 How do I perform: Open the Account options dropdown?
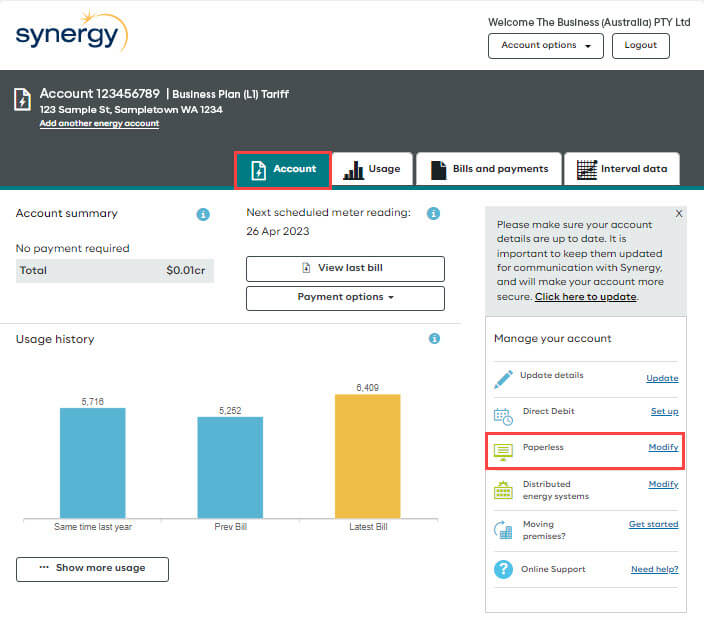(546, 46)
